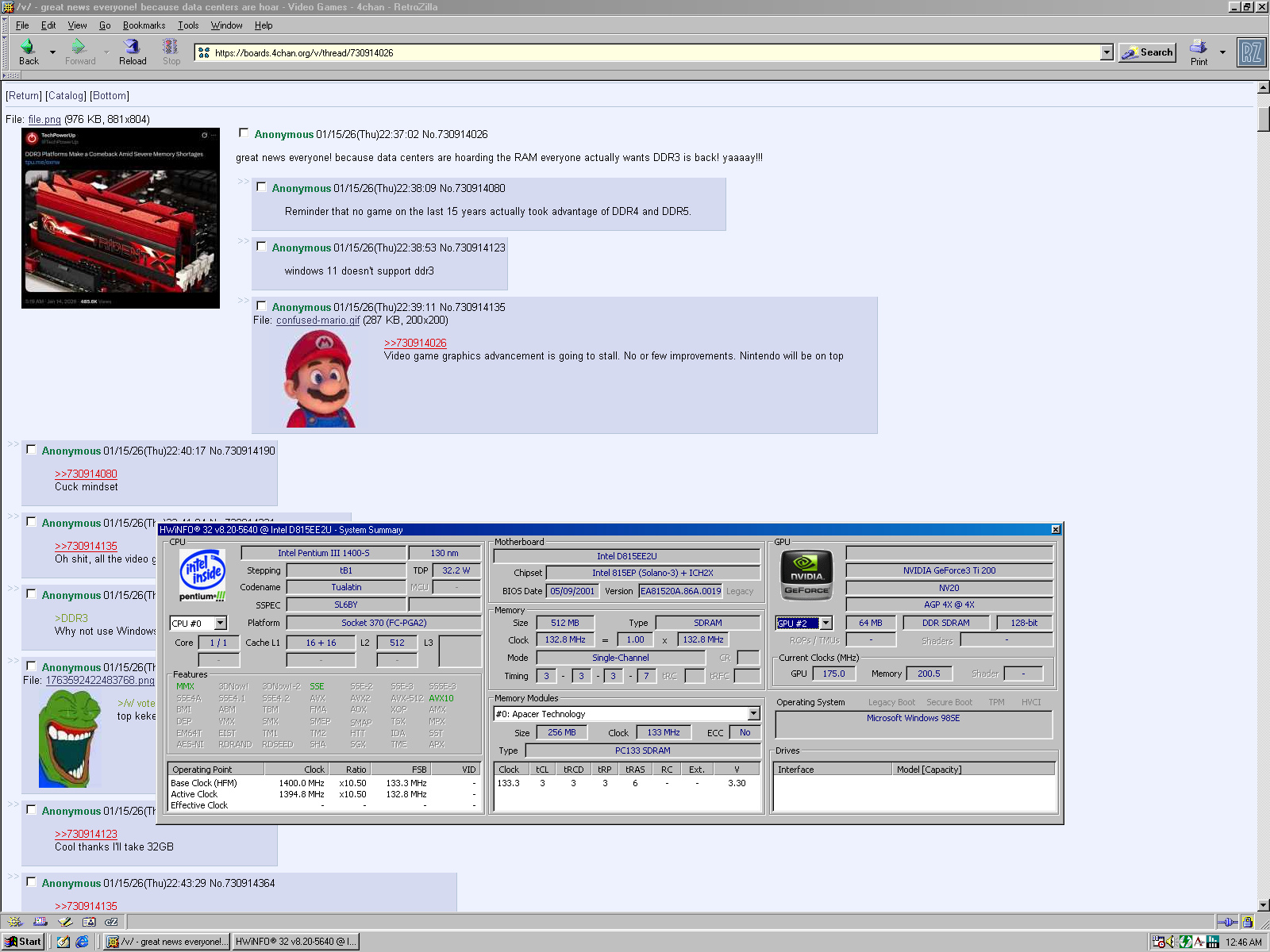Expand the memory module #0 Apacer dropdown
The height and width of the screenshot is (952, 1270).
coord(753,714)
